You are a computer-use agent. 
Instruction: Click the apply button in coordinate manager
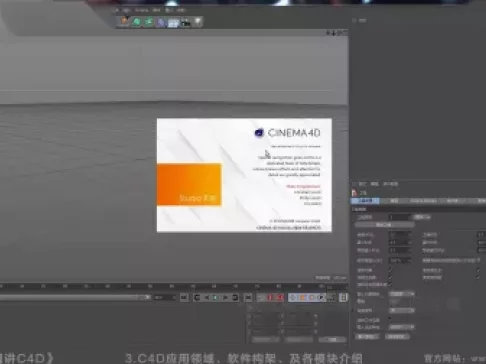[332, 339]
